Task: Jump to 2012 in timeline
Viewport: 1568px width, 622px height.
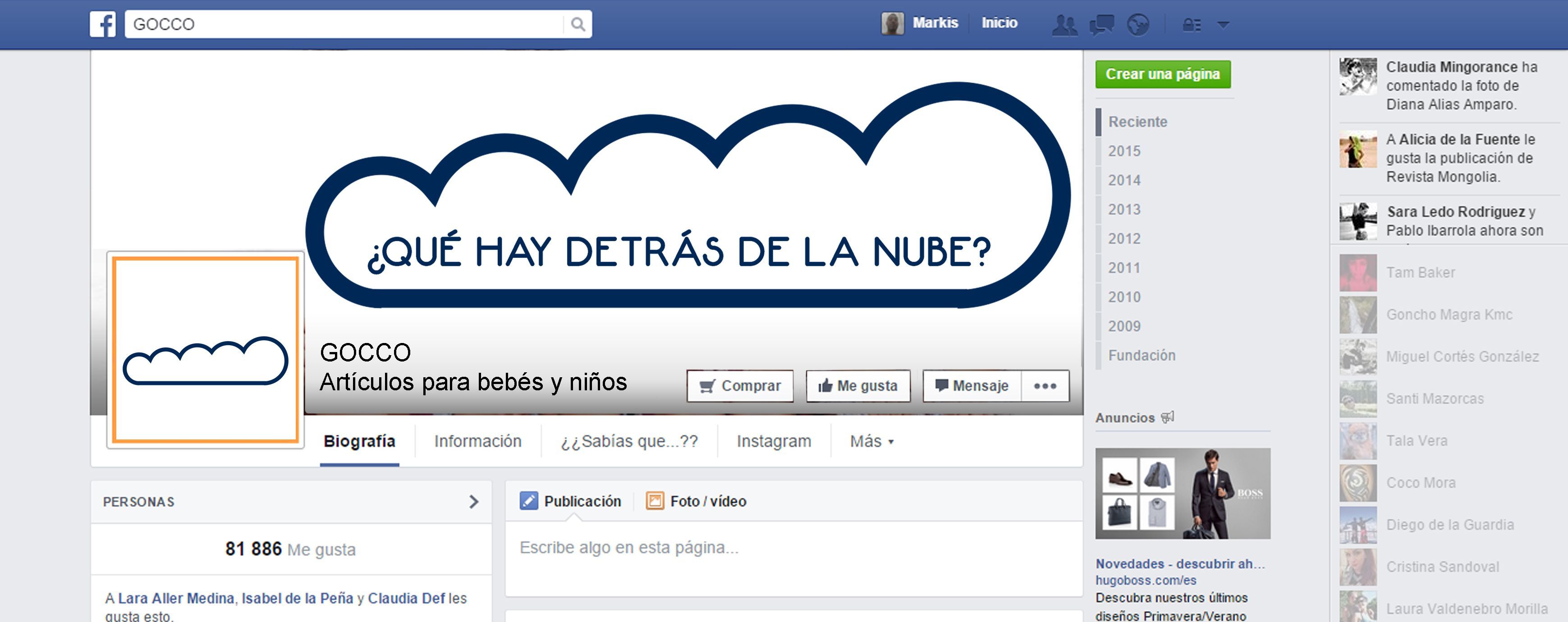Action: 1123,238
